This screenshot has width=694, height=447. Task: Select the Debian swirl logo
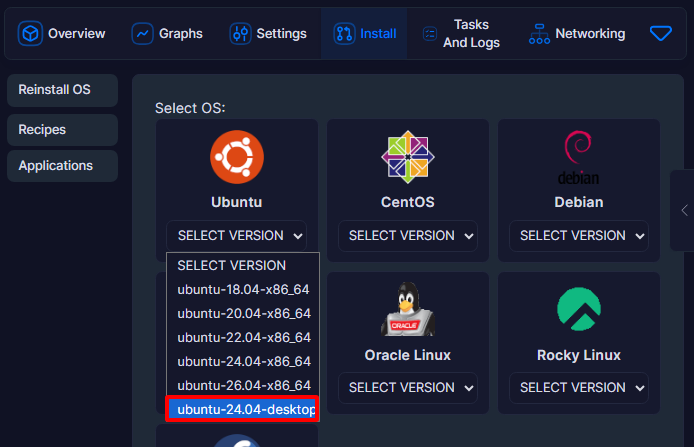coord(578,158)
